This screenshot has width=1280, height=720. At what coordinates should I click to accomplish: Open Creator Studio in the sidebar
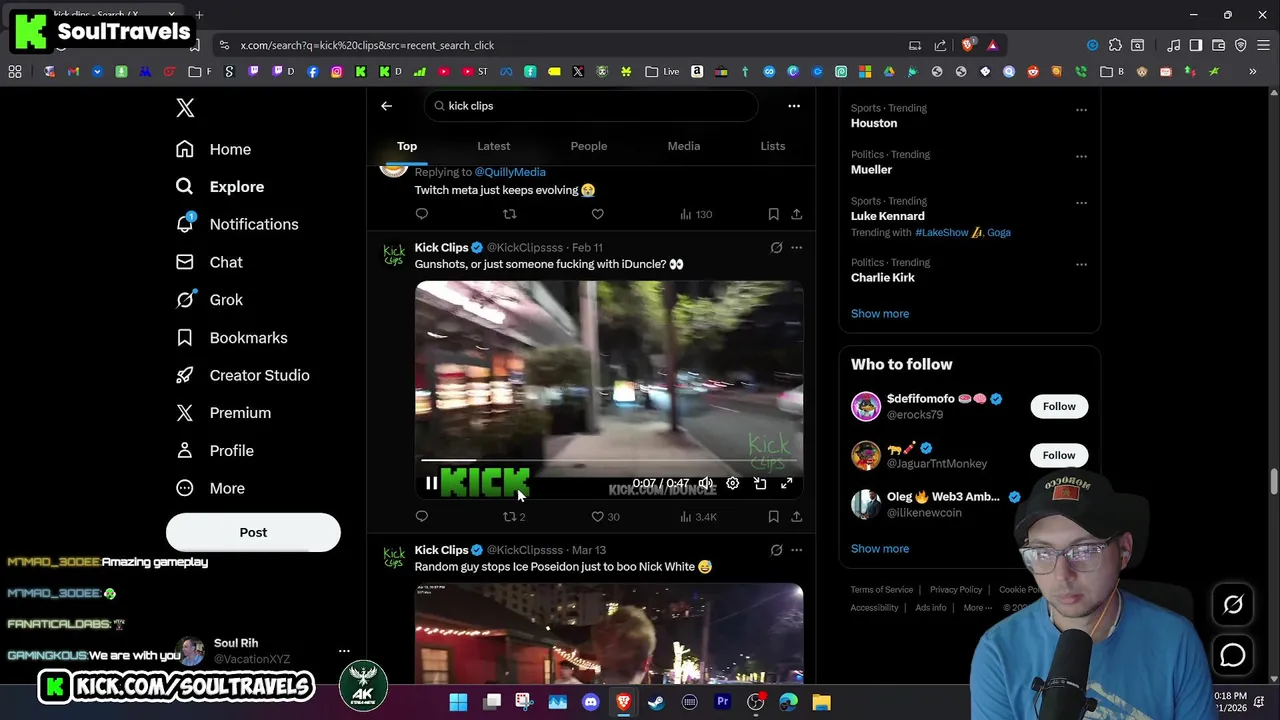[x=242, y=375]
